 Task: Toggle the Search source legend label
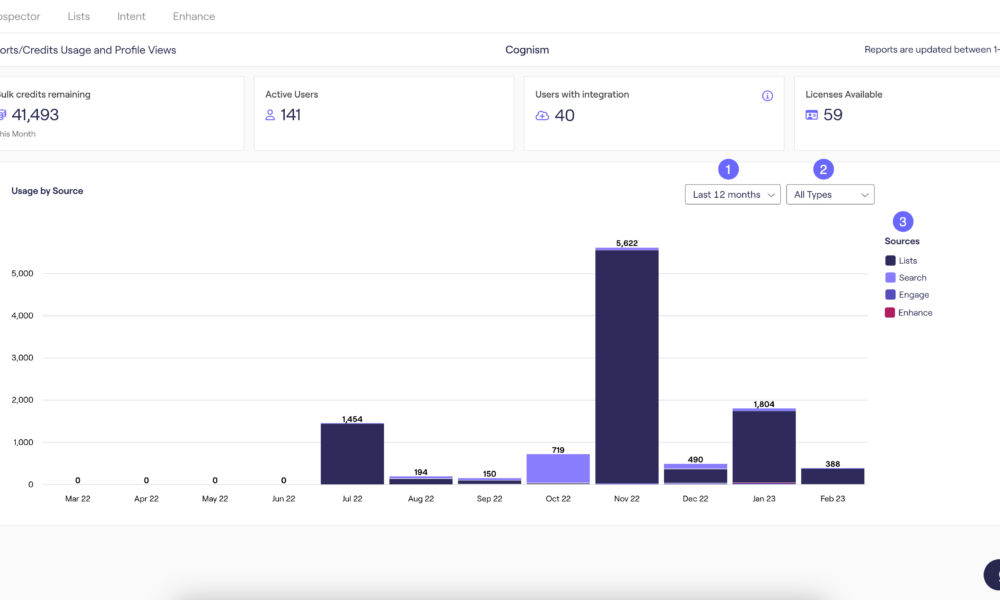click(x=913, y=277)
